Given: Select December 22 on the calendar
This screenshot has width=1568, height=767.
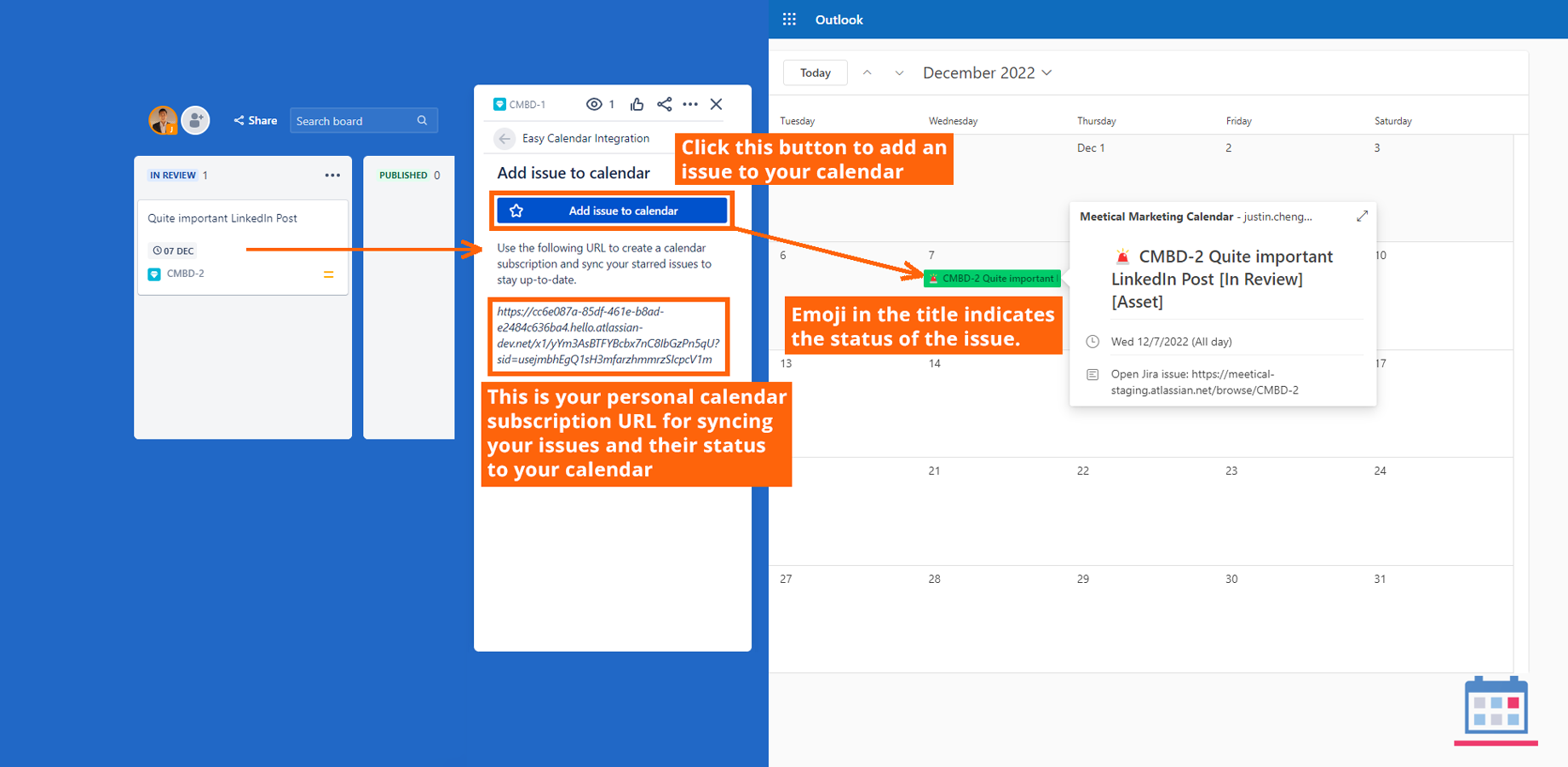Looking at the screenshot, I should [x=1082, y=470].
